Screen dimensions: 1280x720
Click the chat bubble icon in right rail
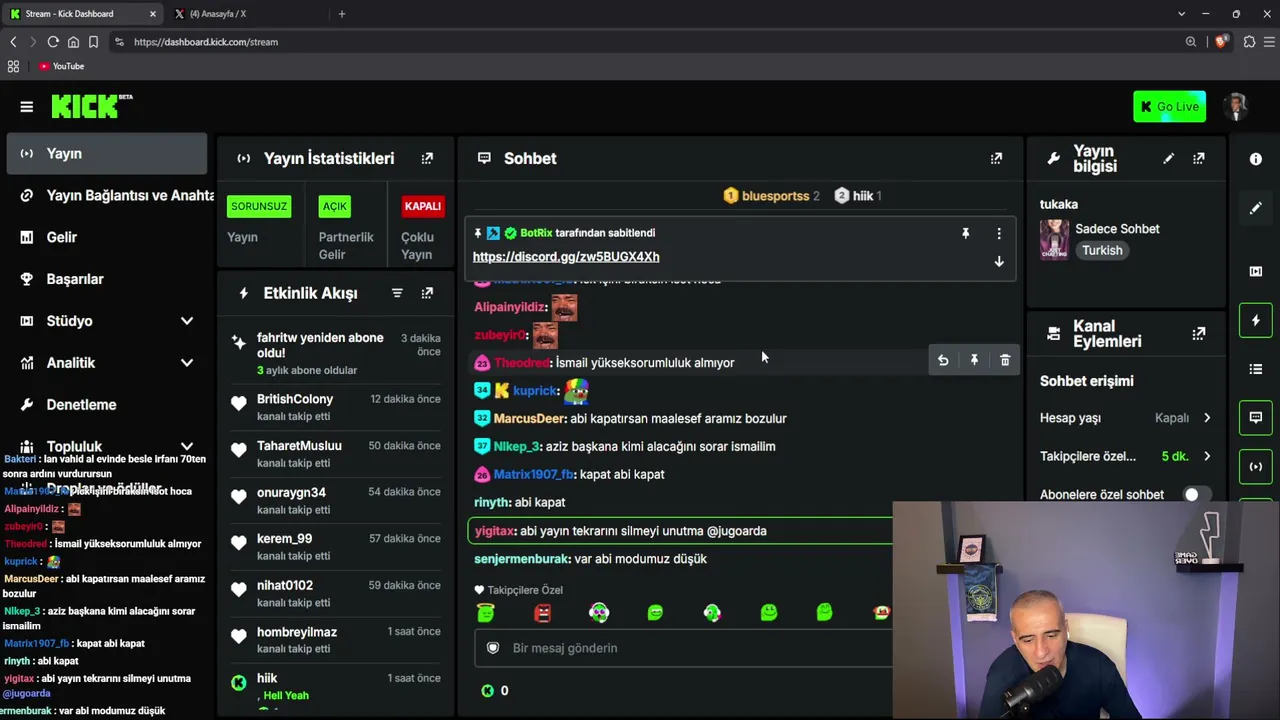1256,418
